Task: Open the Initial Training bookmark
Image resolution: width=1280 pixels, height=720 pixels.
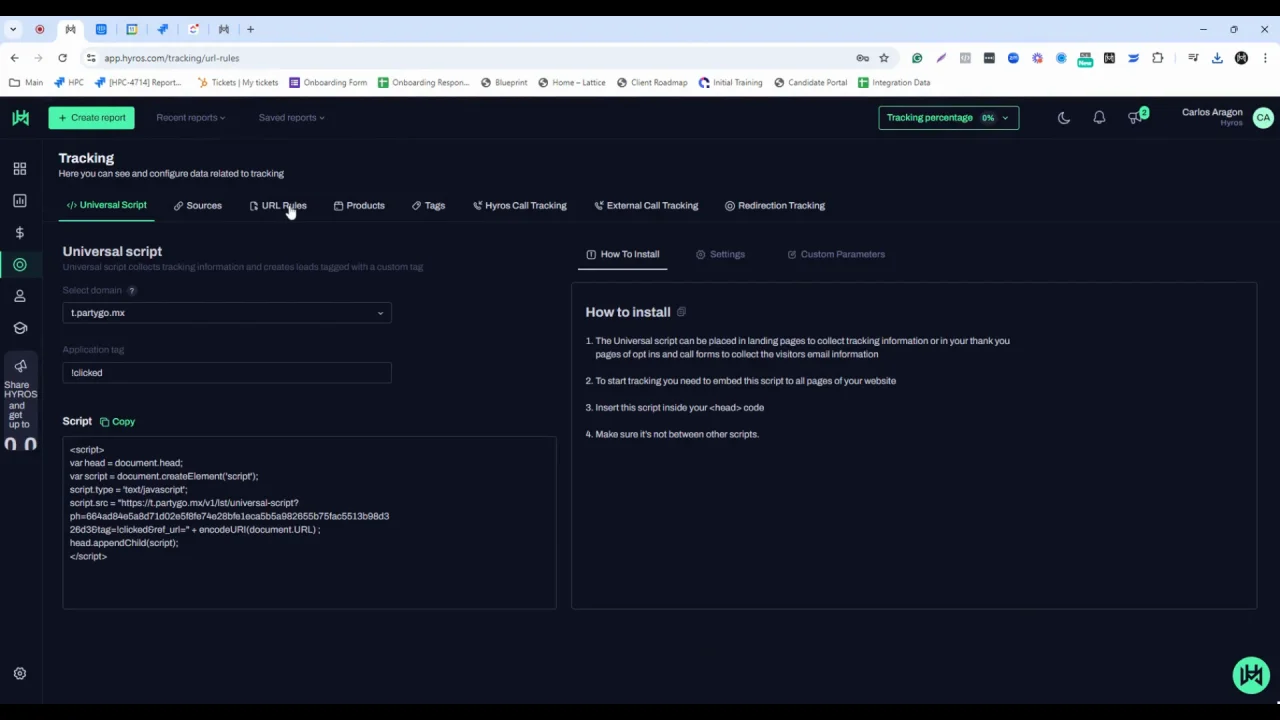Action: coord(731,83)
